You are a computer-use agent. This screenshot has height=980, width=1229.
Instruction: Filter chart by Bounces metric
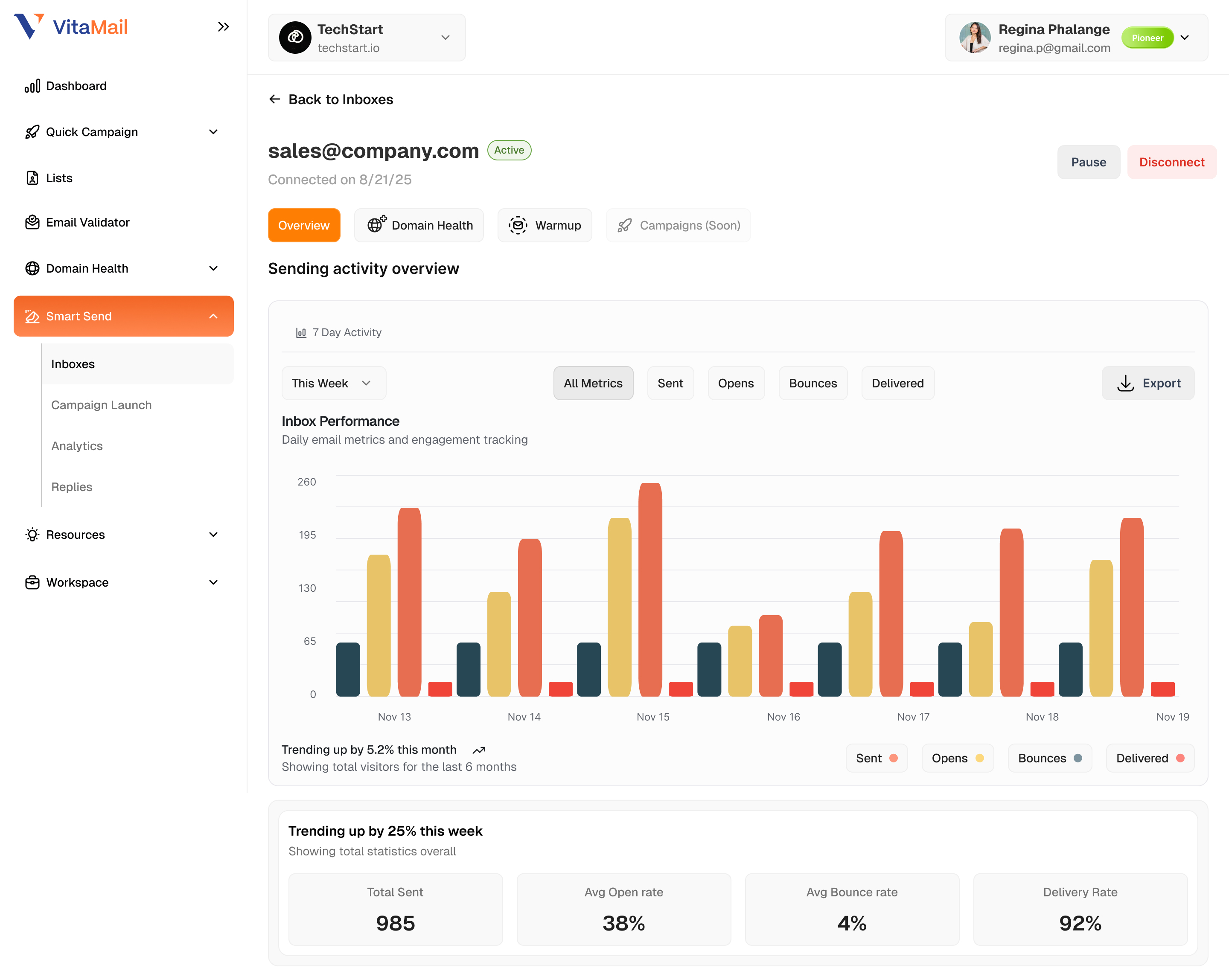(x=813, y=384)
